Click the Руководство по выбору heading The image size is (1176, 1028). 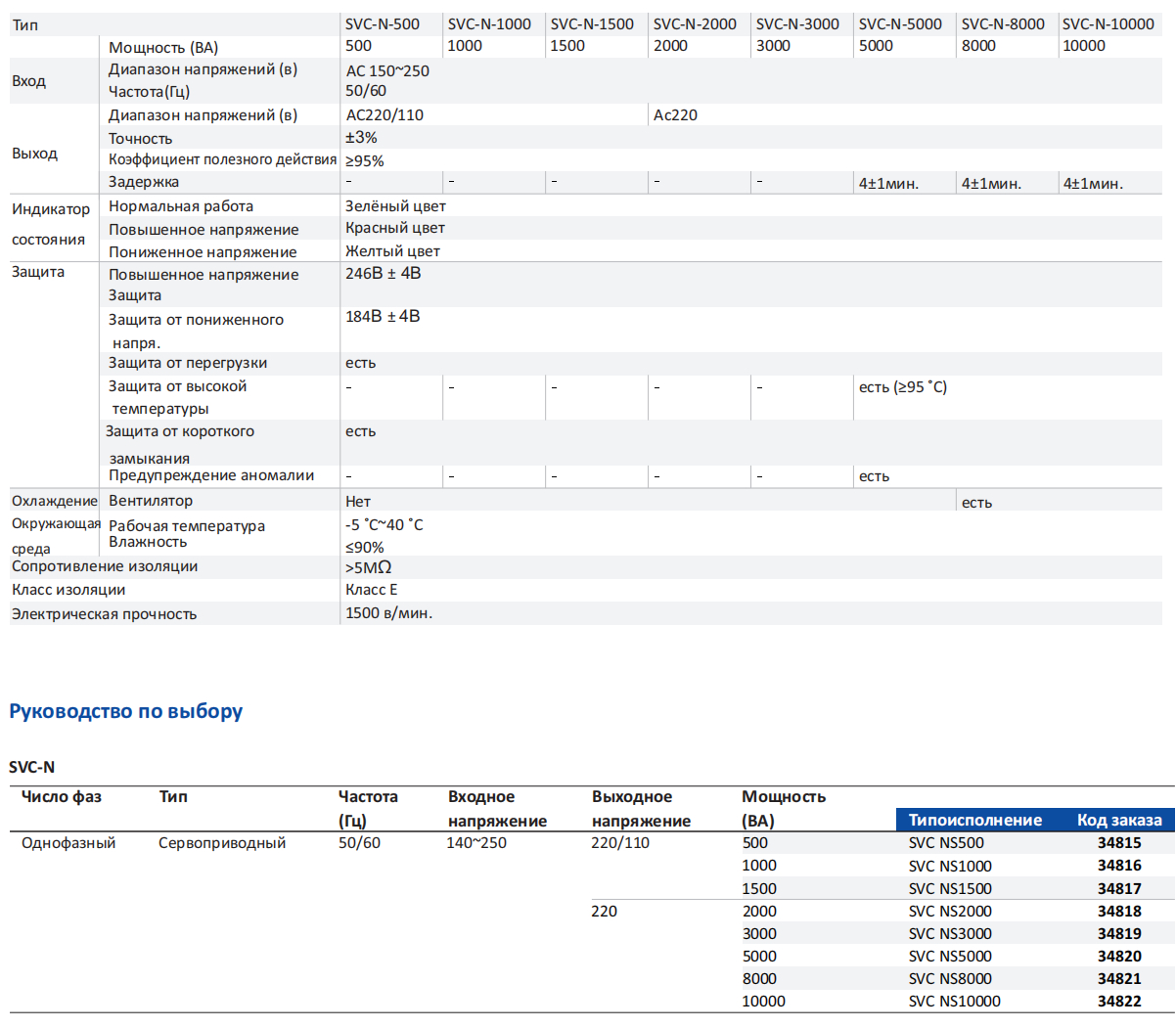tap(126, 711)
